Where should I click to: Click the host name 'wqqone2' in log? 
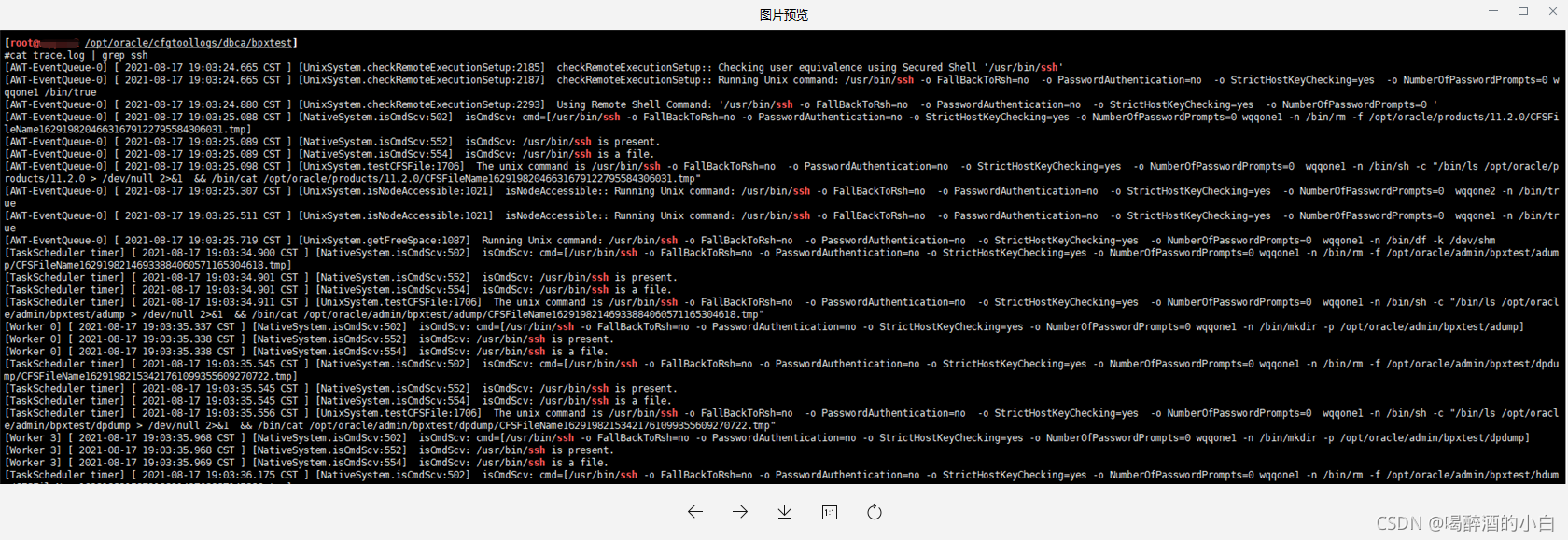[1475, 191]
